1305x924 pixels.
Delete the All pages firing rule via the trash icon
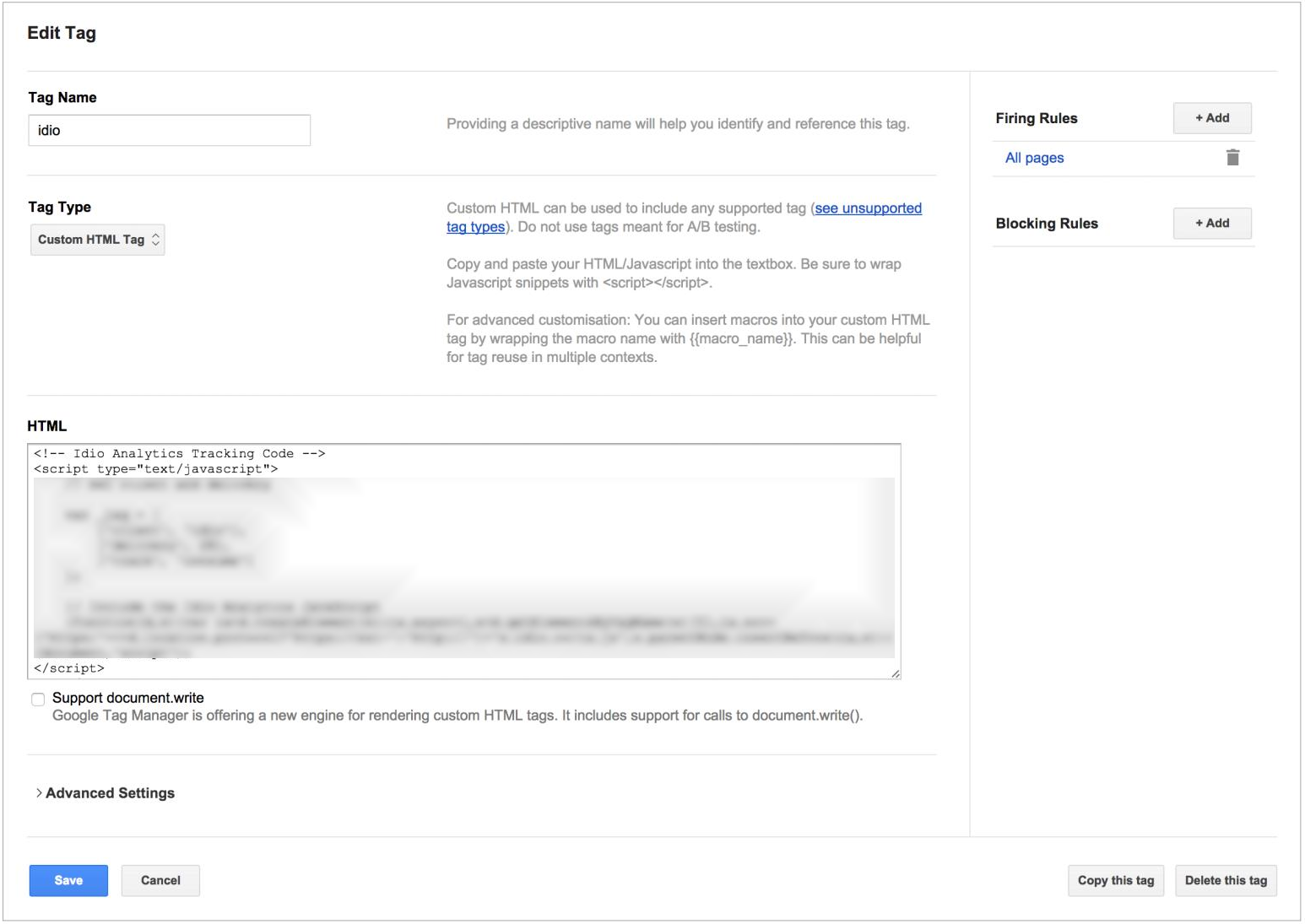[x=1232, y=158]
